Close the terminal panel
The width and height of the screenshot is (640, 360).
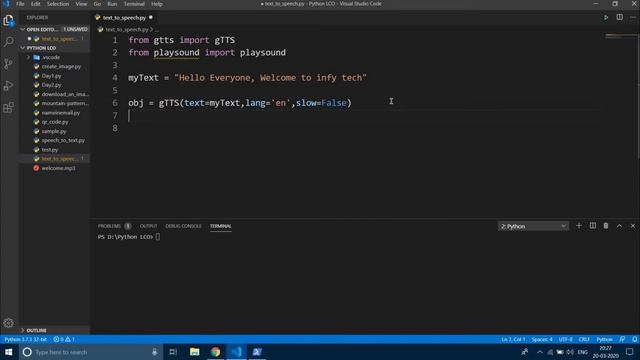pos(633,226)
